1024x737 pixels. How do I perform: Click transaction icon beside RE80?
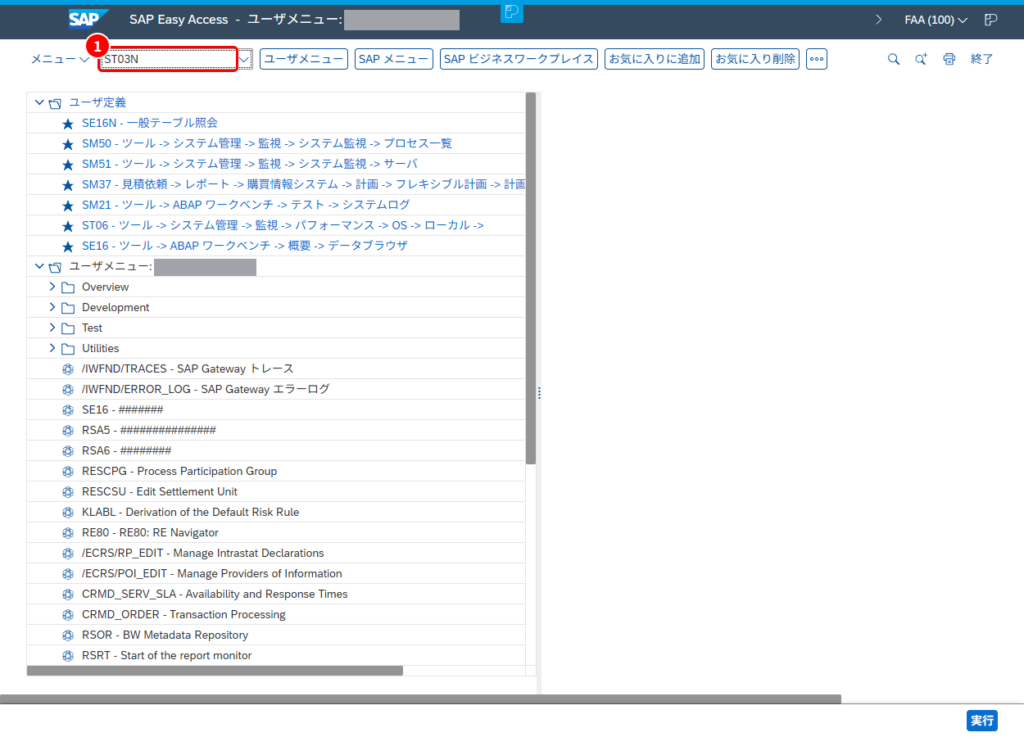point(67,533)
